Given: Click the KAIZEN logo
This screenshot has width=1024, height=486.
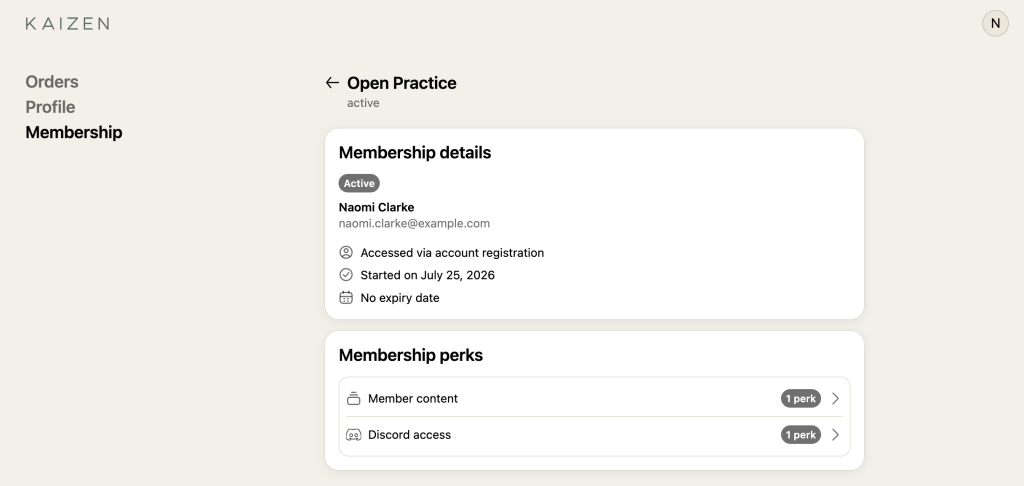Looking at the screenshot, I should point(67,24).
